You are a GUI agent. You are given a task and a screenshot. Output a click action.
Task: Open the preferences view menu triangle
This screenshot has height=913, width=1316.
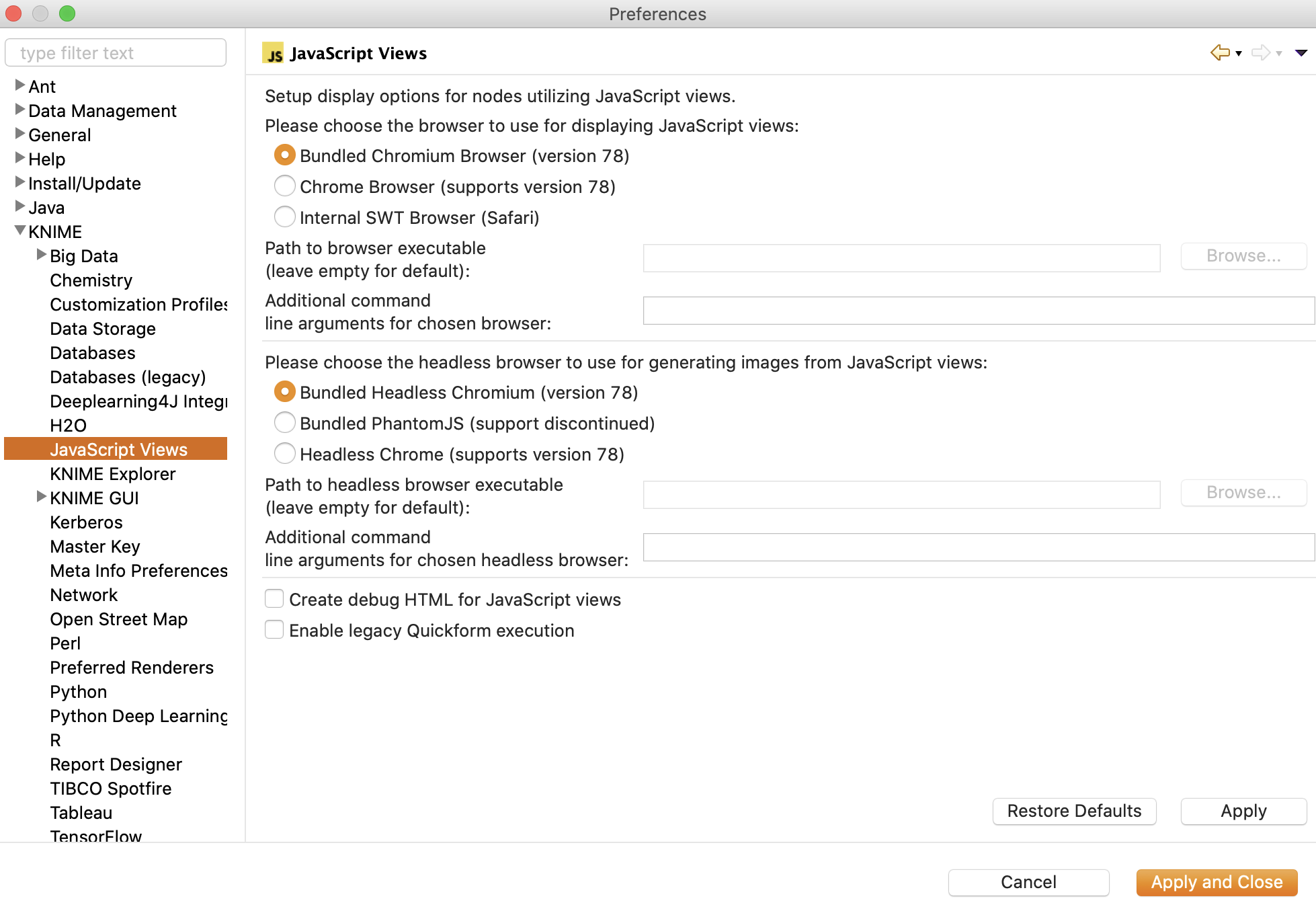coord(1301,53)
